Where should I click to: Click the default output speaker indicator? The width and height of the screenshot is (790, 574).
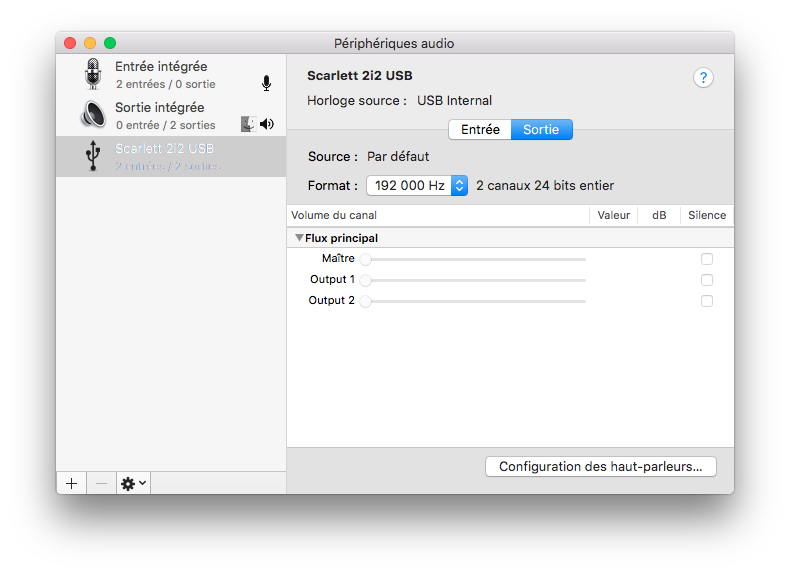coord(267,124)
